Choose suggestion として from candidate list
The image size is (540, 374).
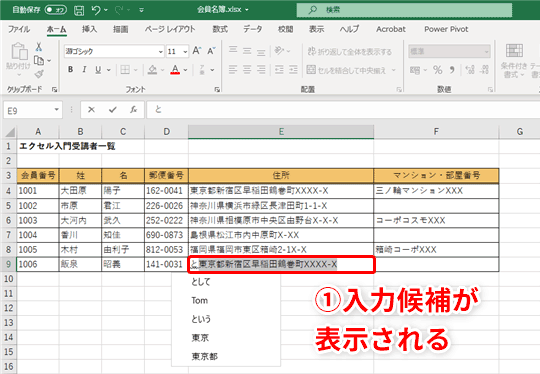point(201,282)
